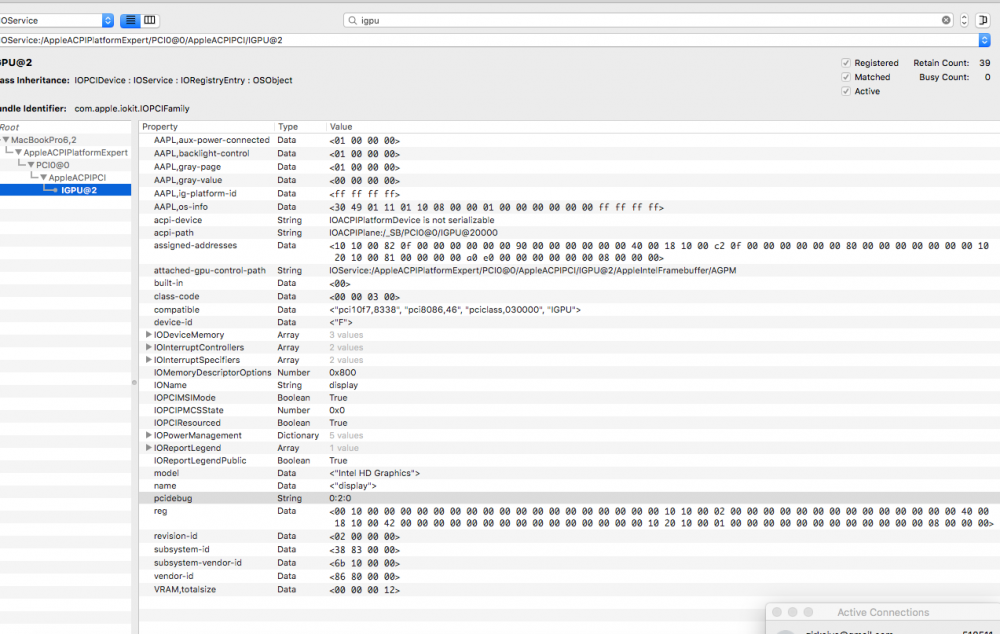
Task: Step through search results arrows
Action: coord(964,20)
